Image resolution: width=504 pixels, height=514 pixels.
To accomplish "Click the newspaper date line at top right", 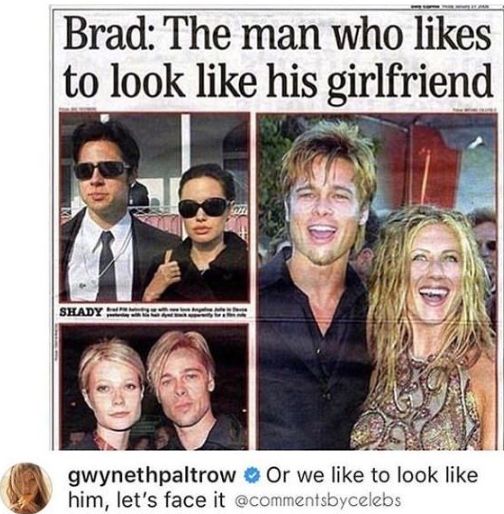I will click(451, 4).
